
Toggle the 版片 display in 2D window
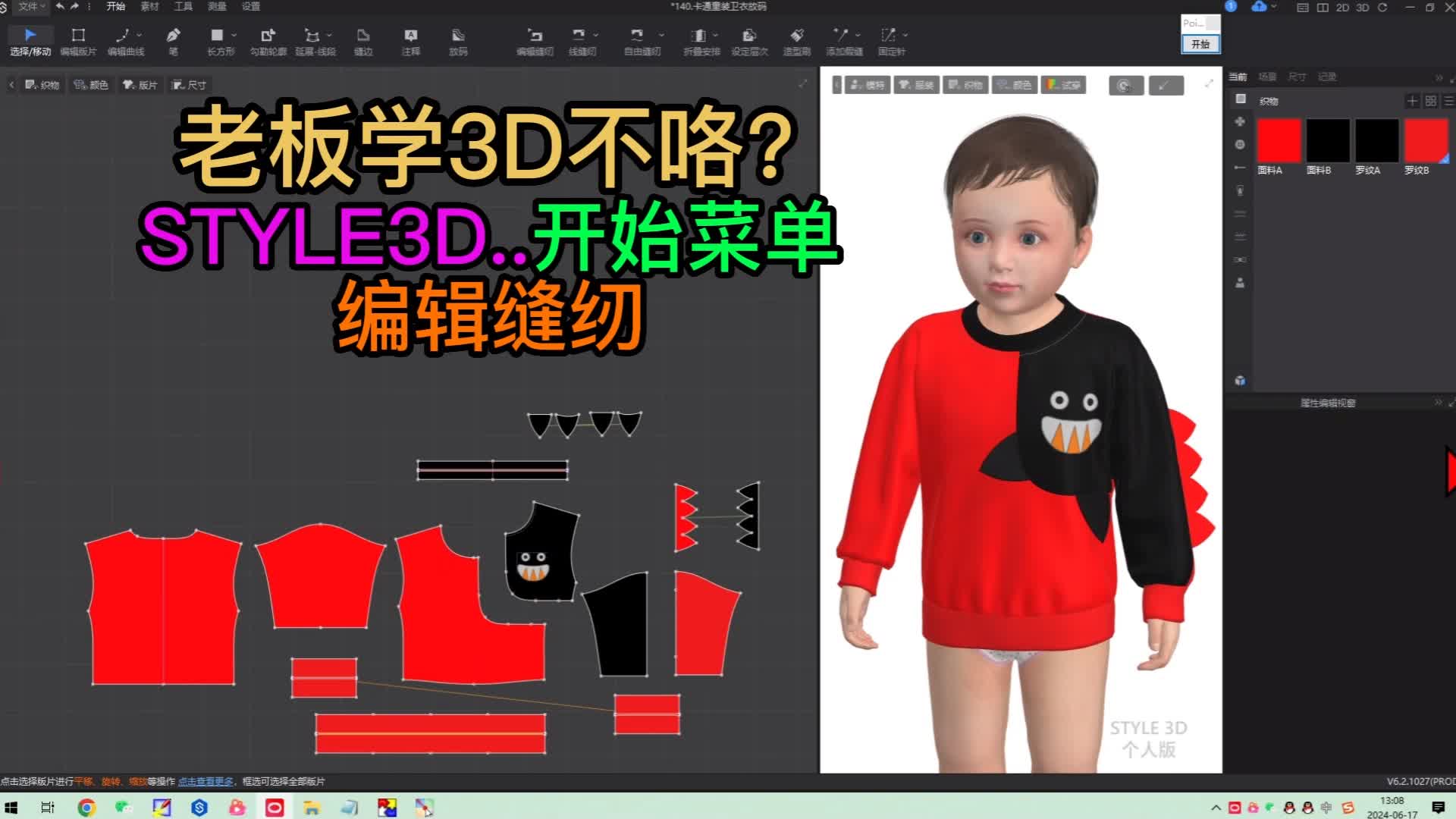pos(140,85)
